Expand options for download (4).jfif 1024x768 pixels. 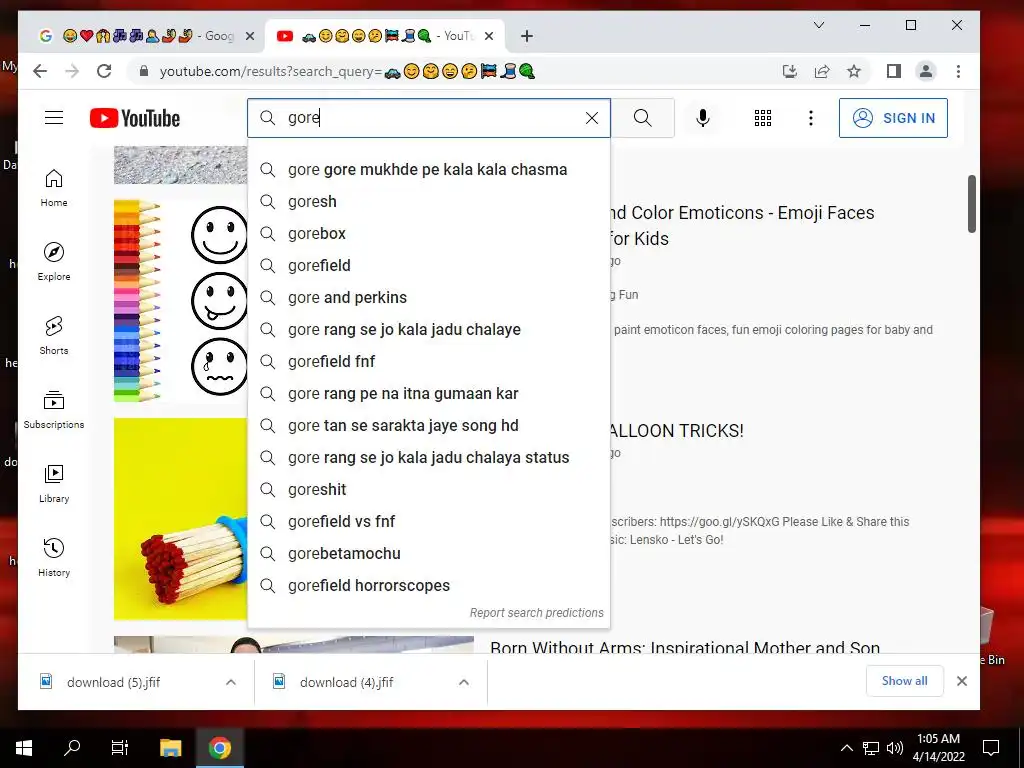click(x=464, y=682)
